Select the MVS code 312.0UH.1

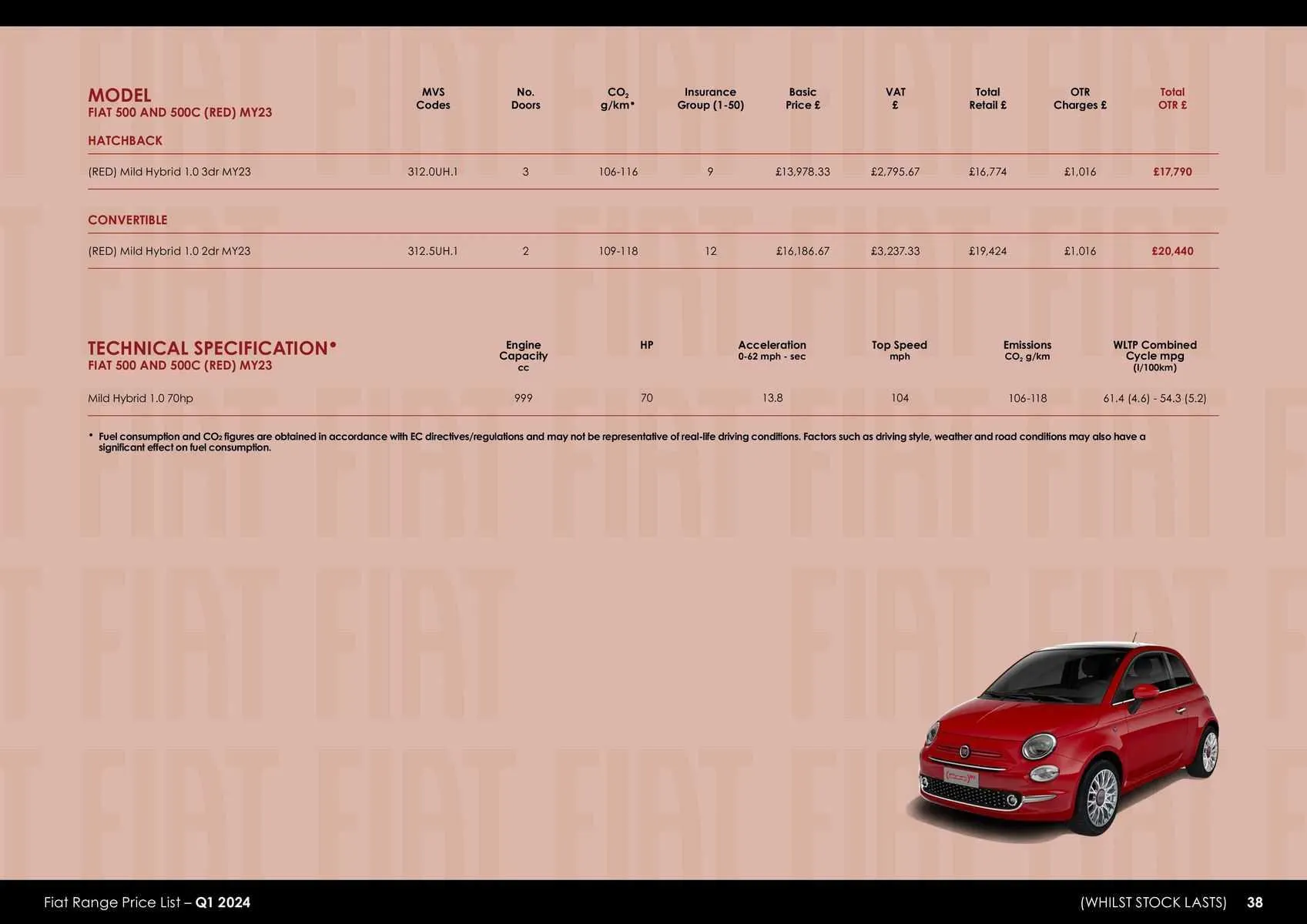point(432,172)
